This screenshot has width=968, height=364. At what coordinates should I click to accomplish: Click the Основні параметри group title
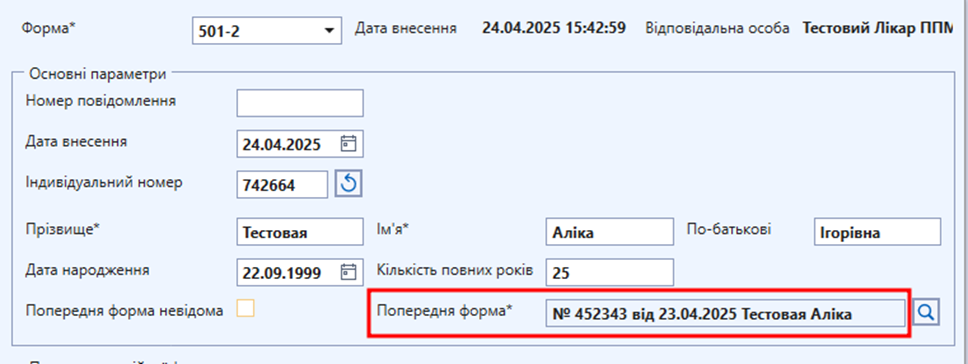point(98,74)
